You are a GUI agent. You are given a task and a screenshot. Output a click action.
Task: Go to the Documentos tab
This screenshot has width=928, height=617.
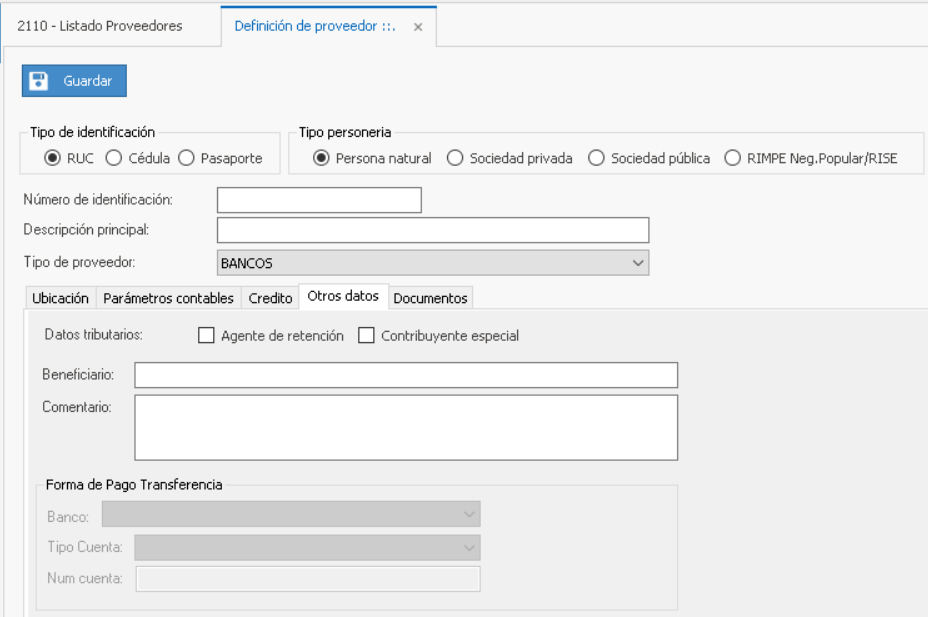[x=430, y=298]
